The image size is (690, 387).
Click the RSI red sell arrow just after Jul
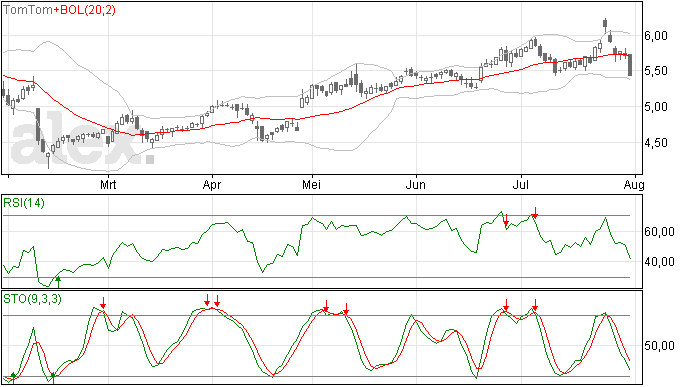[535, 212]
